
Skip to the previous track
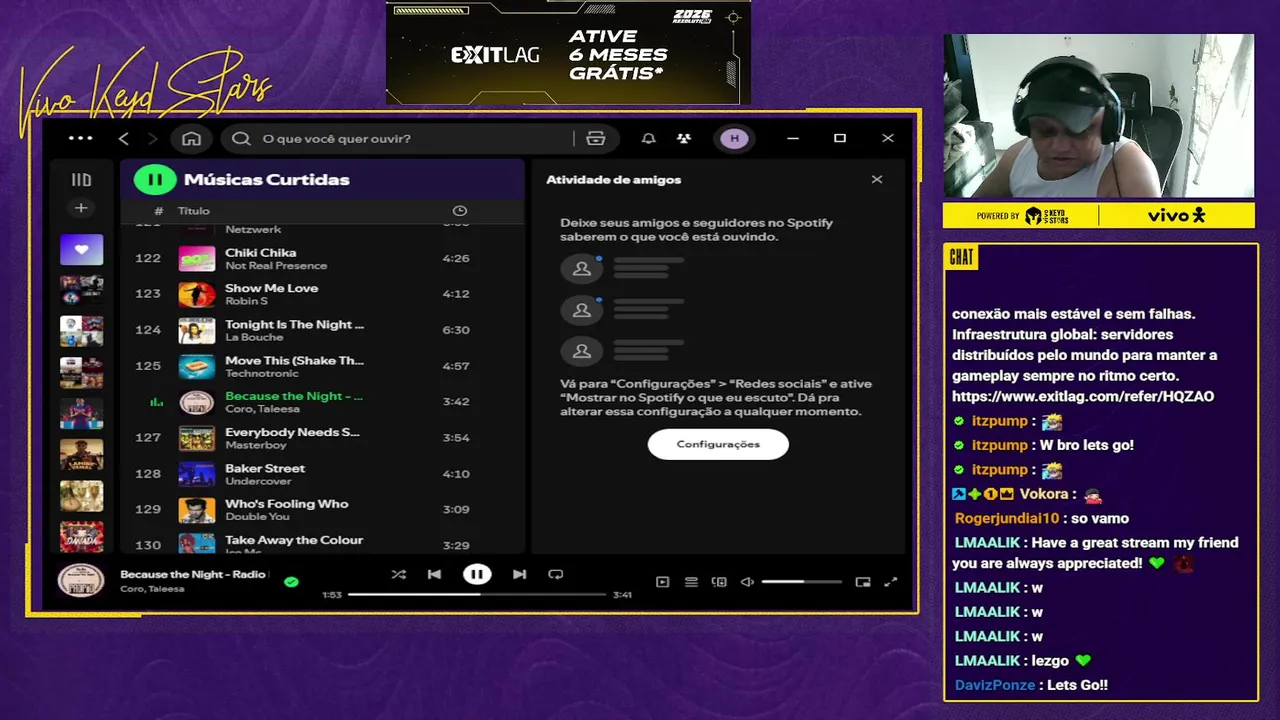(x=434, y=574)
